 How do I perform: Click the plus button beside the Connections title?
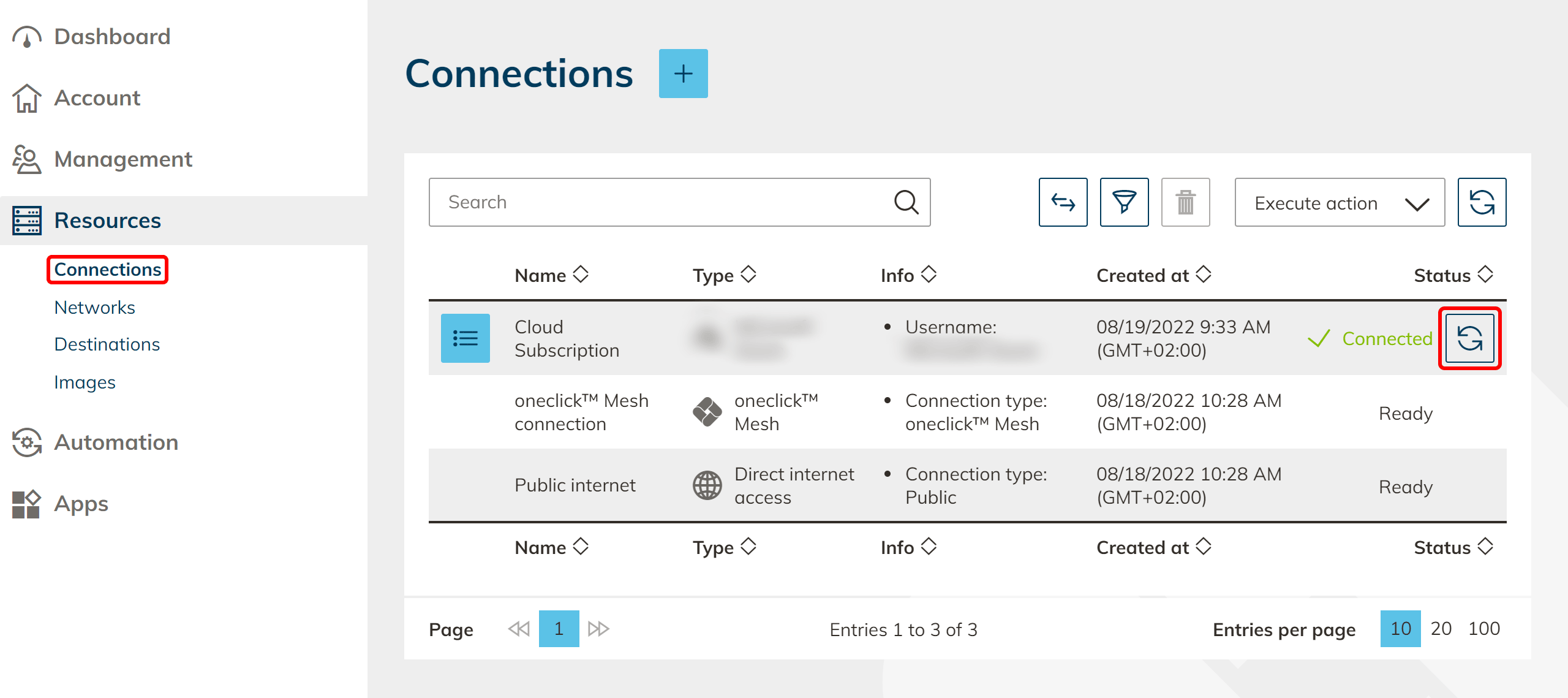683,74
